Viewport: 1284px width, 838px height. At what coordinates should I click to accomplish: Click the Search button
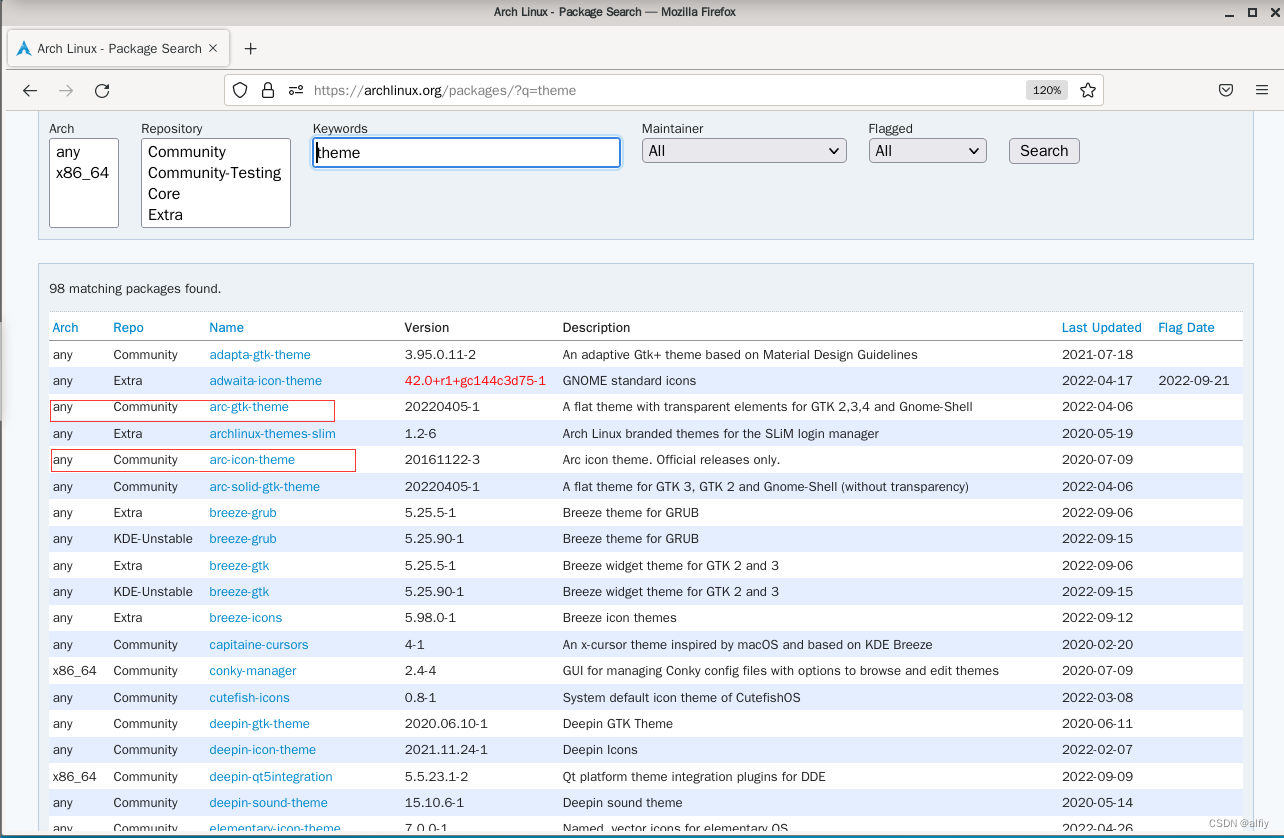point(1044,151)
